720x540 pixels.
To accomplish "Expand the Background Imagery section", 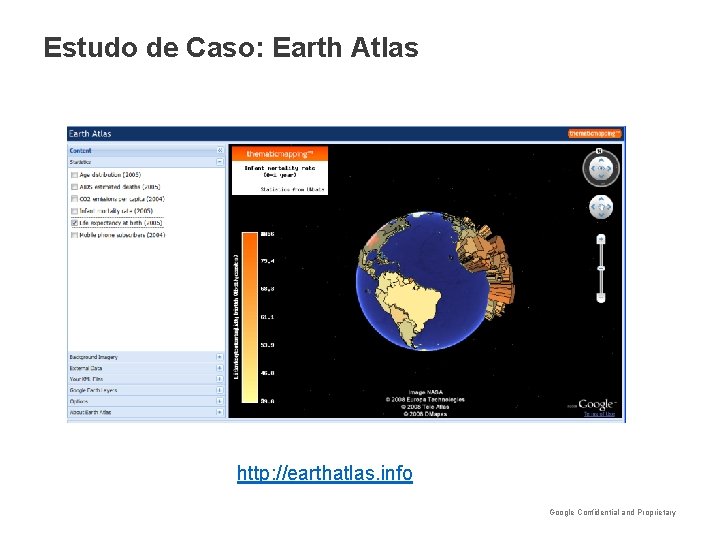I will point(219,357).
